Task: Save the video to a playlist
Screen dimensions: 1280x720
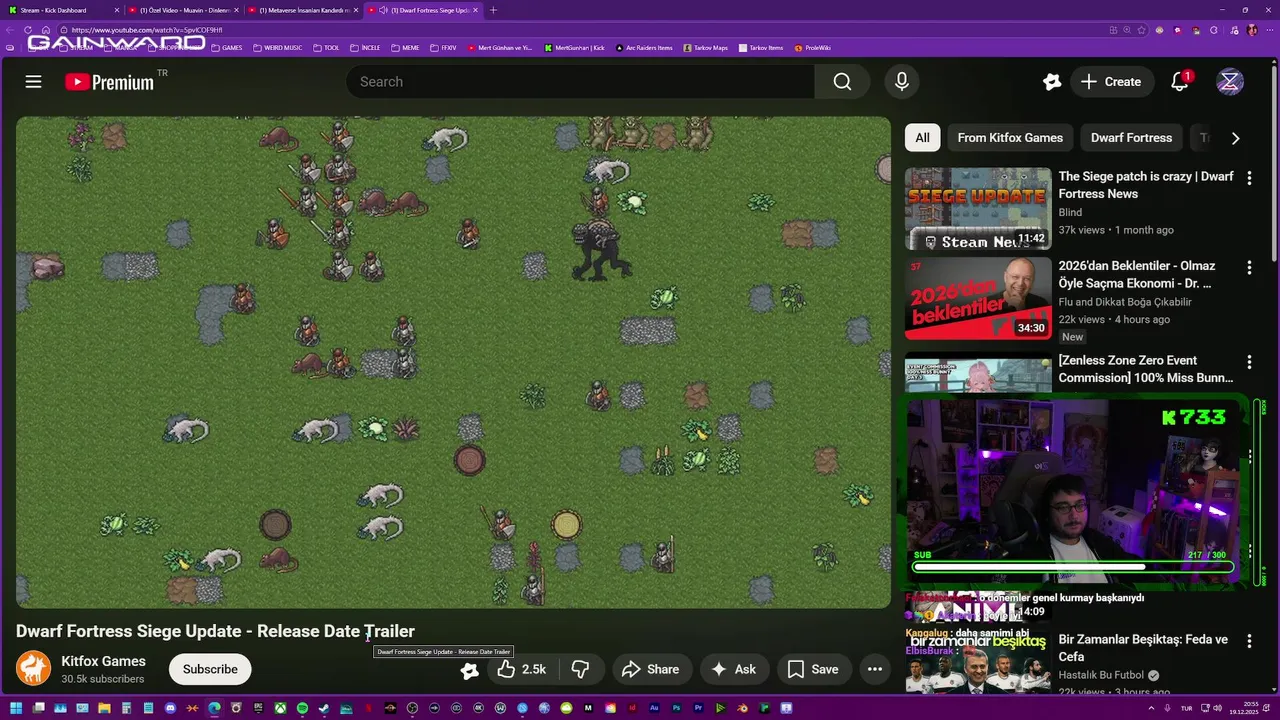Action: pyautogui.click(x=813, y=669)
